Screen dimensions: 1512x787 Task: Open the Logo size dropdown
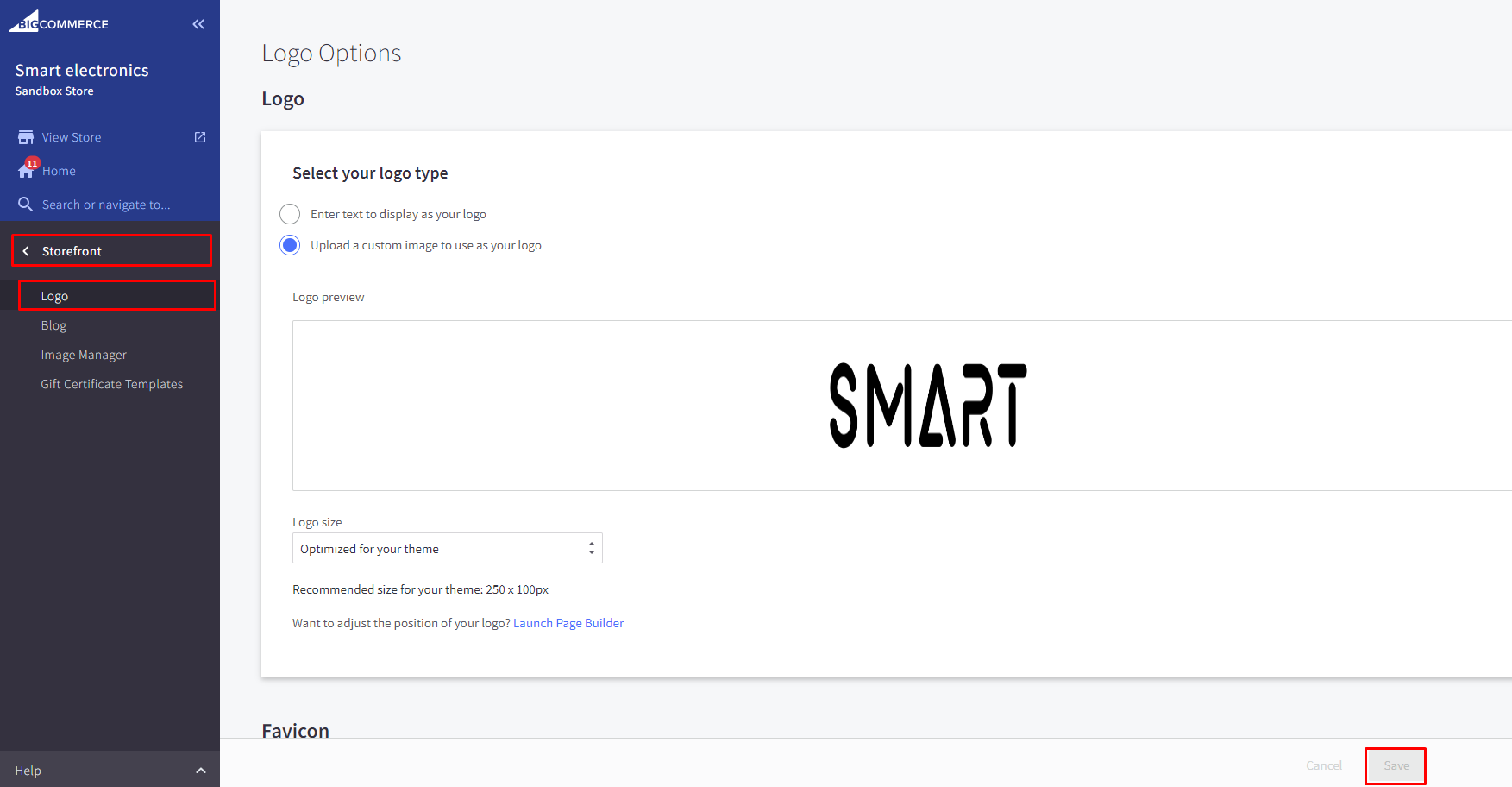447,549
